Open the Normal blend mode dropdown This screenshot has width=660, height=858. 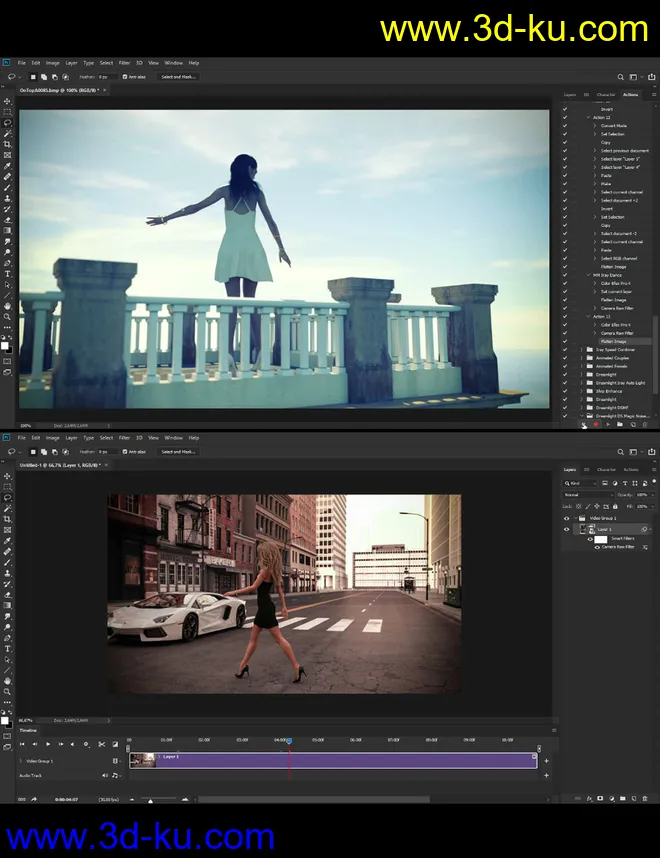[588, 494]
